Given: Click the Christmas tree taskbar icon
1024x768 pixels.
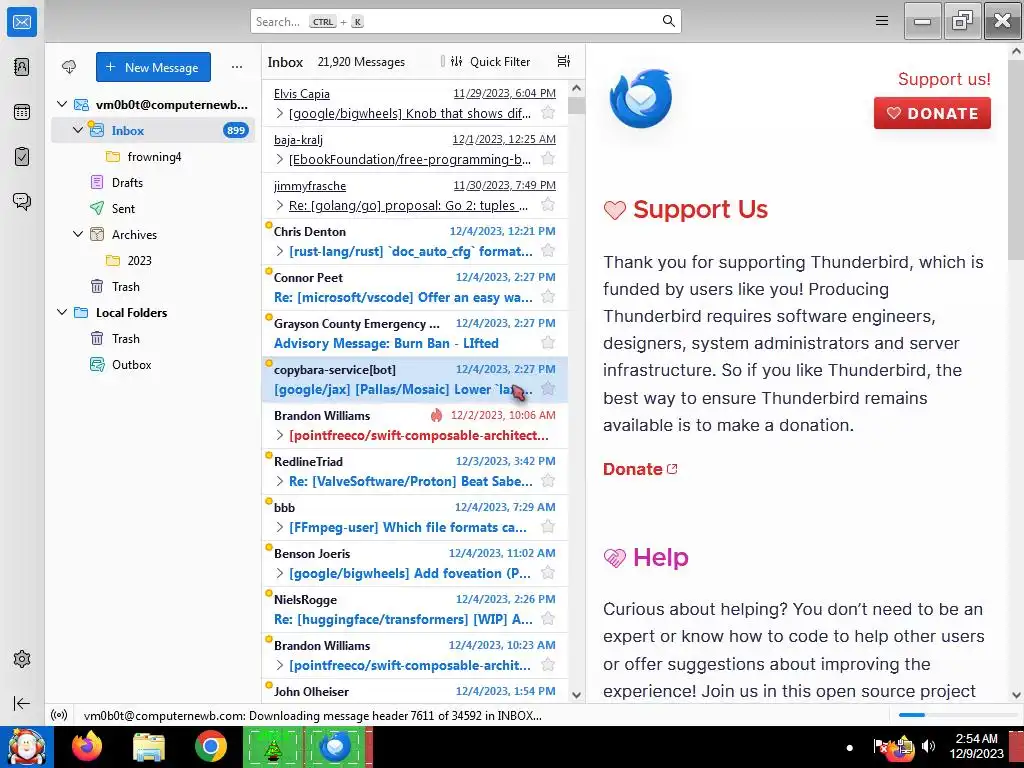Looking at the screenshot, I should click(273, 746).
